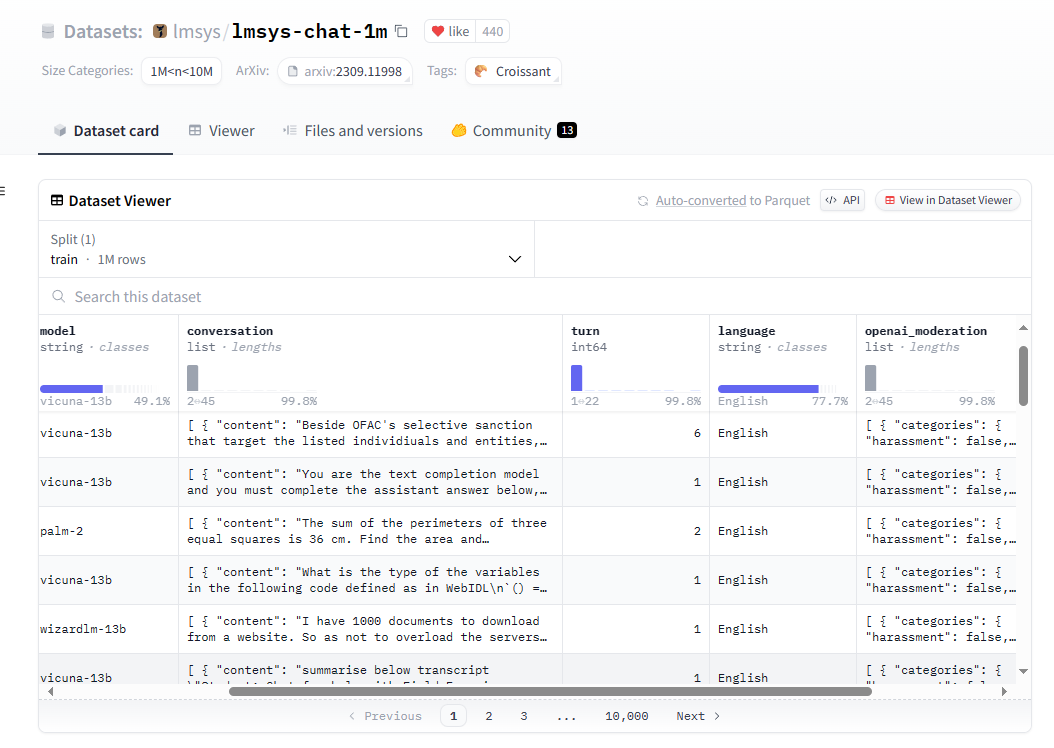Click the red heart like icon
Viewport: 1054px width, 748px height.
(438, 32)
